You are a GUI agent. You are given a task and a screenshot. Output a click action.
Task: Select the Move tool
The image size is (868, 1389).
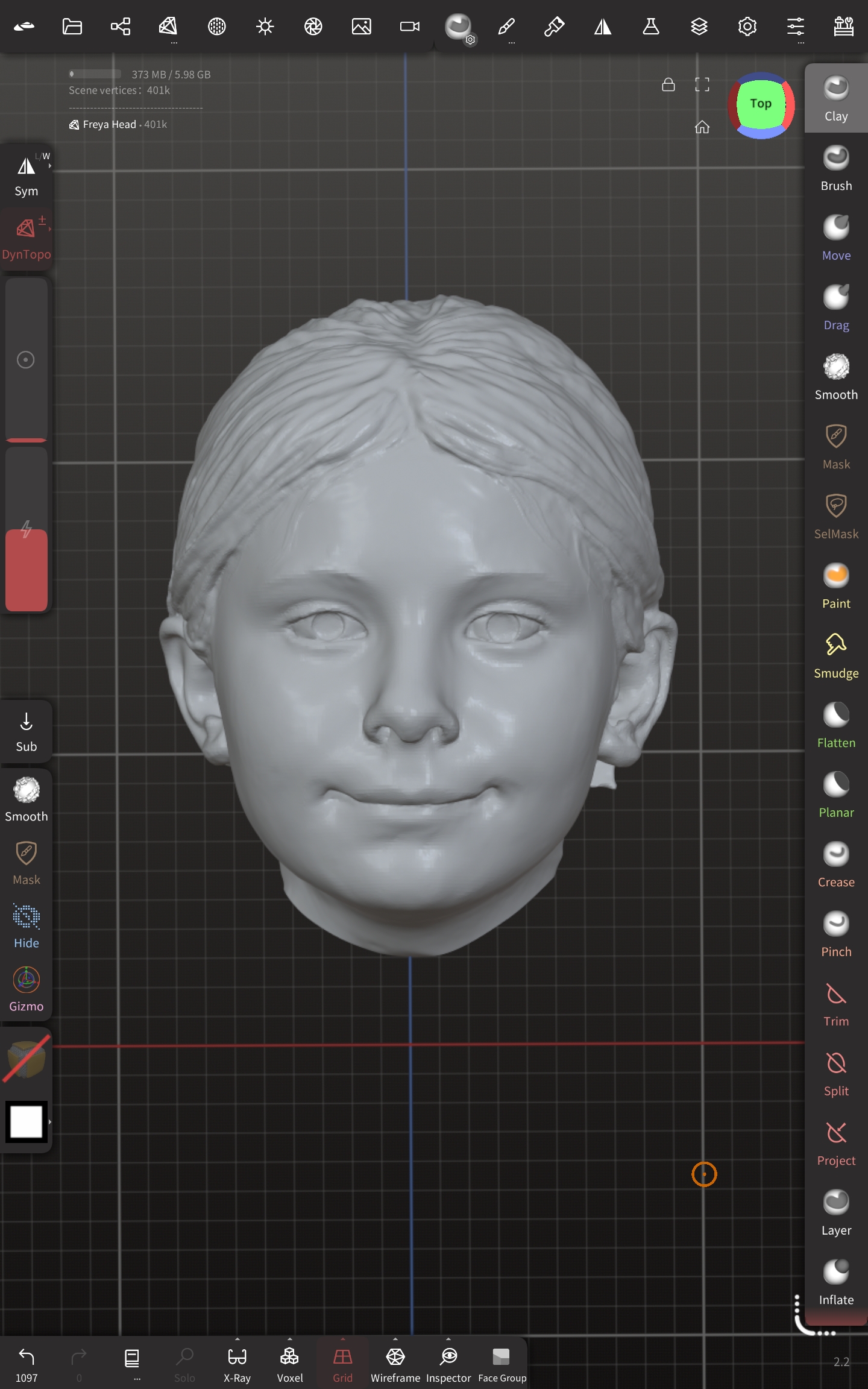tap(836, 238)
